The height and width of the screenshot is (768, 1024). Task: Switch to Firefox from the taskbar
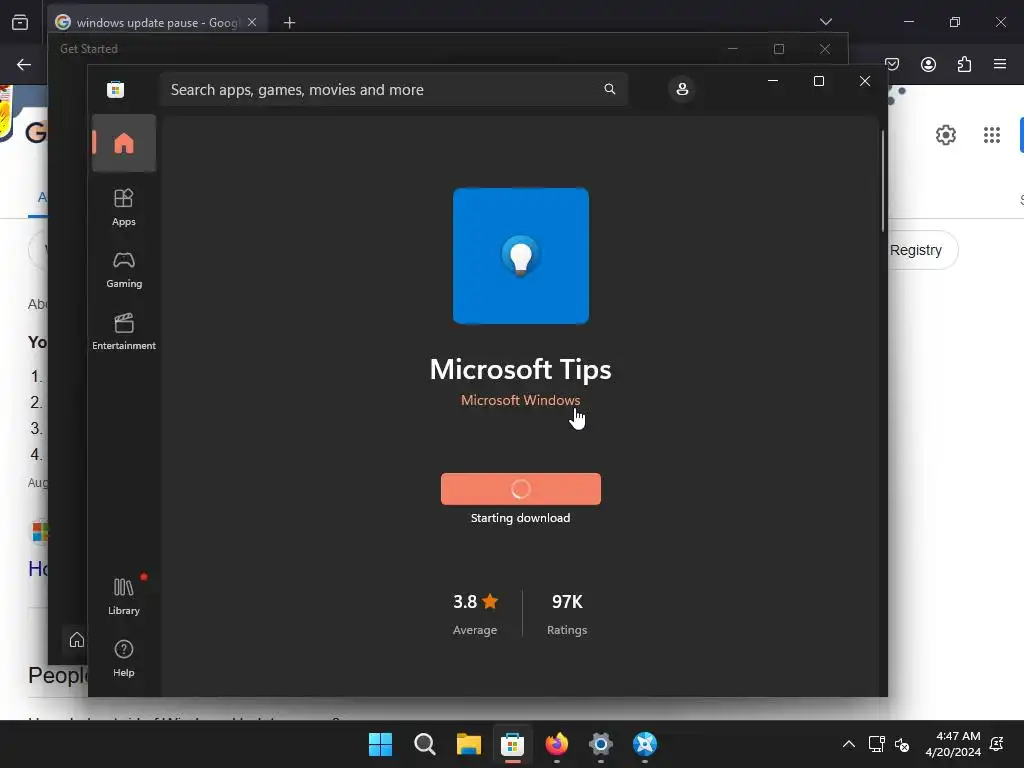coord(556,744)
